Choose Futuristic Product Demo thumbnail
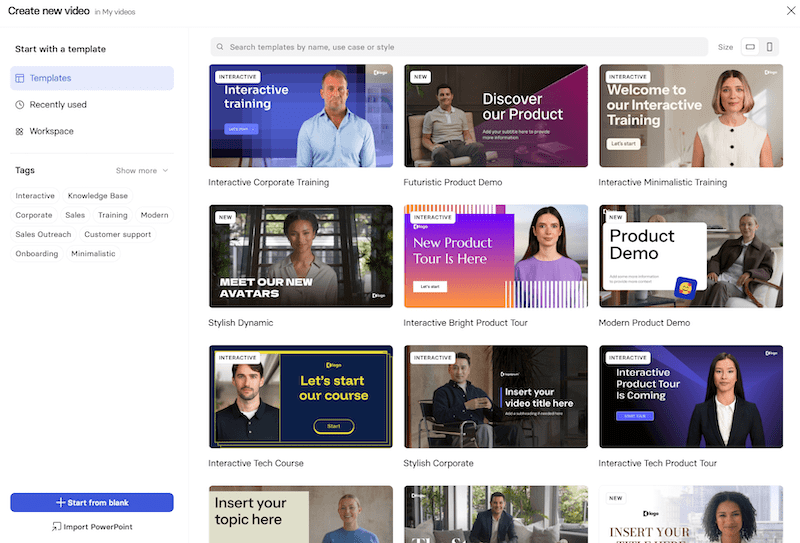Screen dimensions: 800x543 [496, 116]
